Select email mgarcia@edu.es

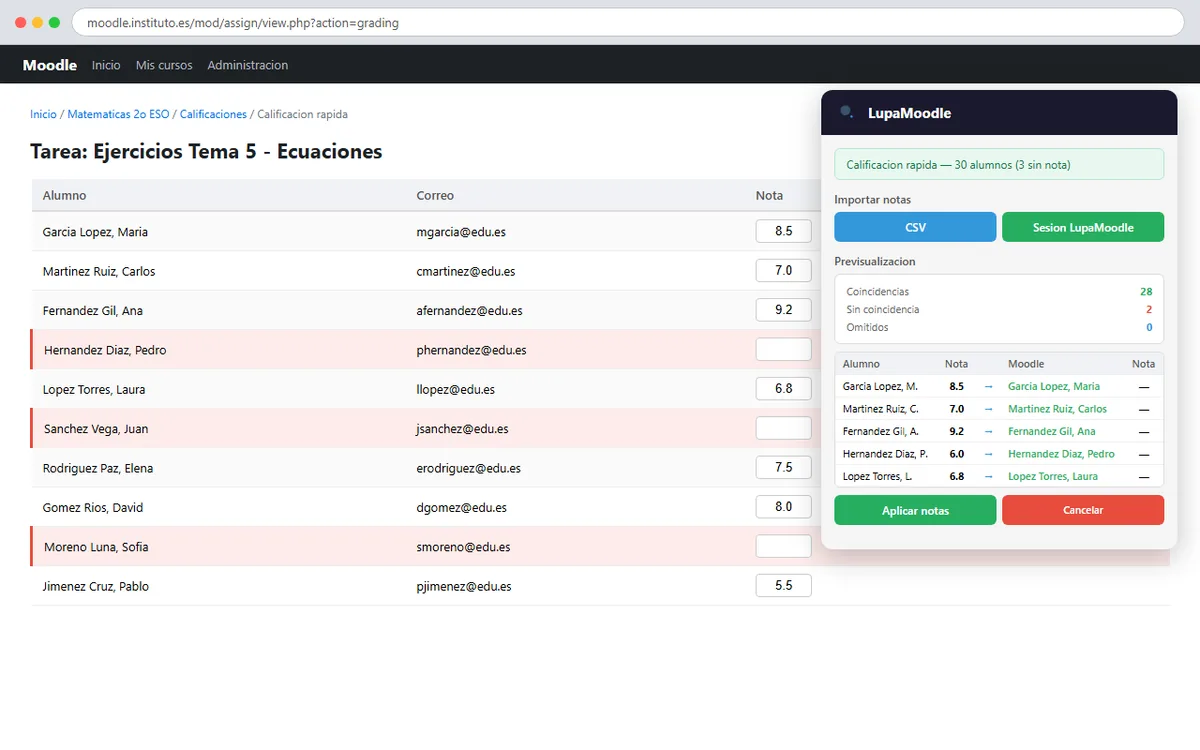(461, 232)
